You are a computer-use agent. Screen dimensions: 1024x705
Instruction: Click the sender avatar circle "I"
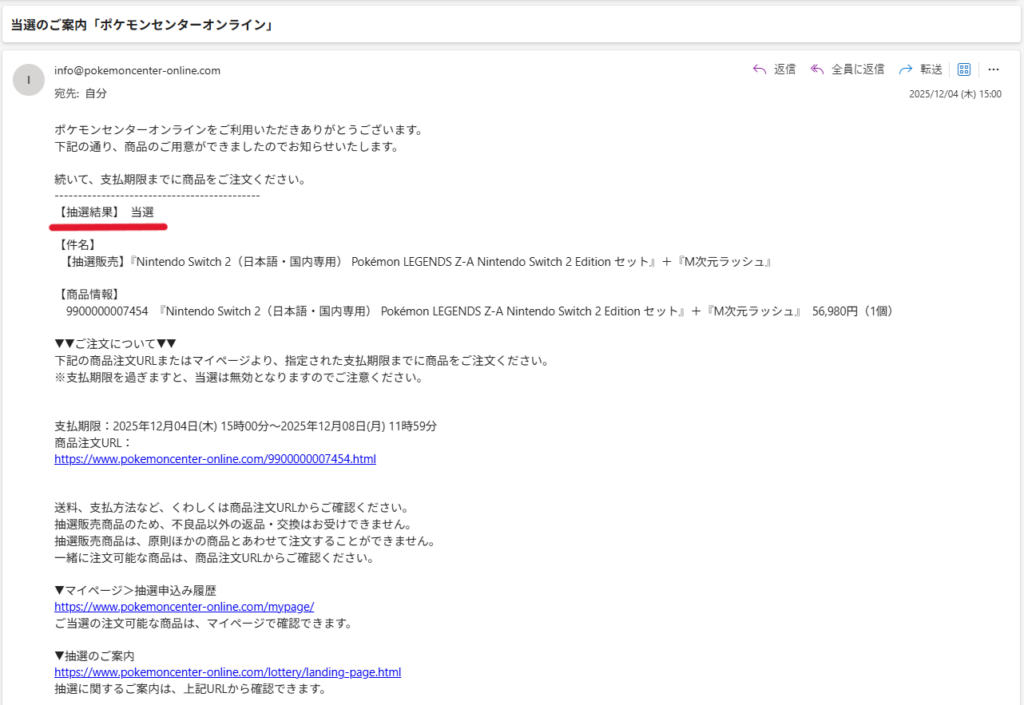click(28, 79)
